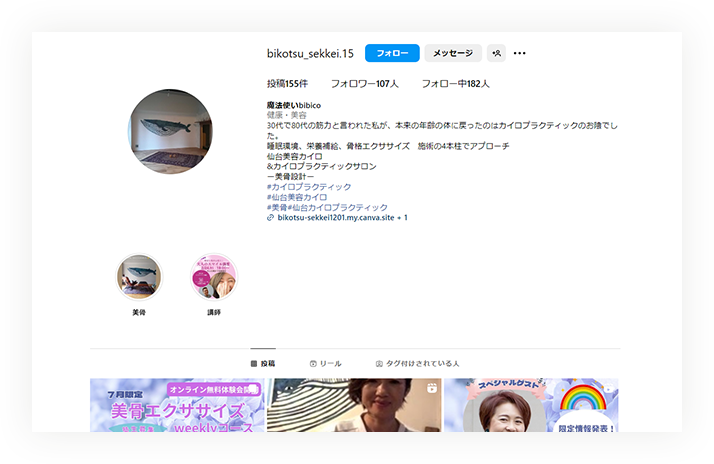Open hashtag #仙台美容カイロ
The width and height of the screenshot is (714, 464).
pyautogui.click(x=297, y=197)
